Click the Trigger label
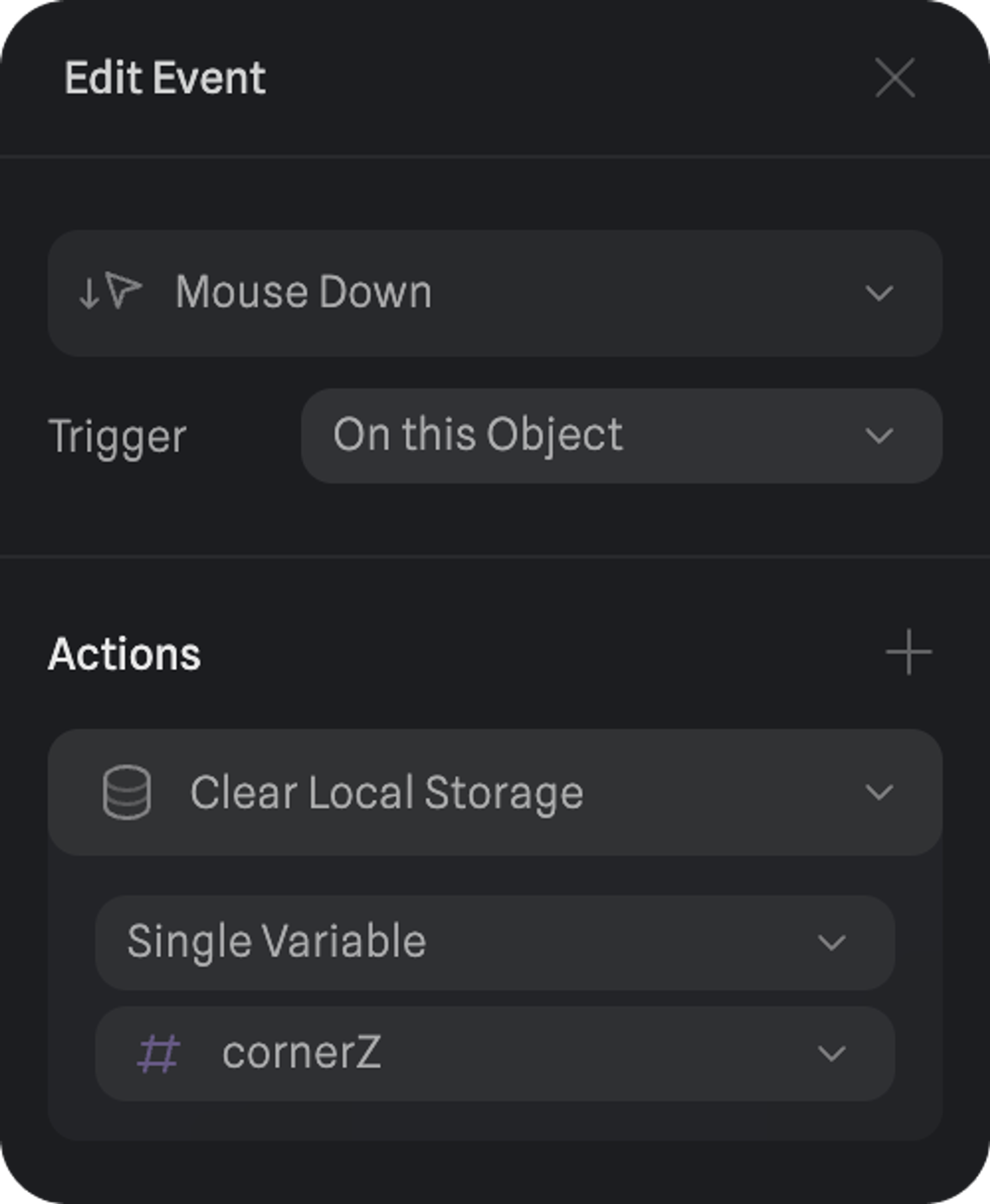Screen dimensions: 990x1204 [x=117, y=436]
